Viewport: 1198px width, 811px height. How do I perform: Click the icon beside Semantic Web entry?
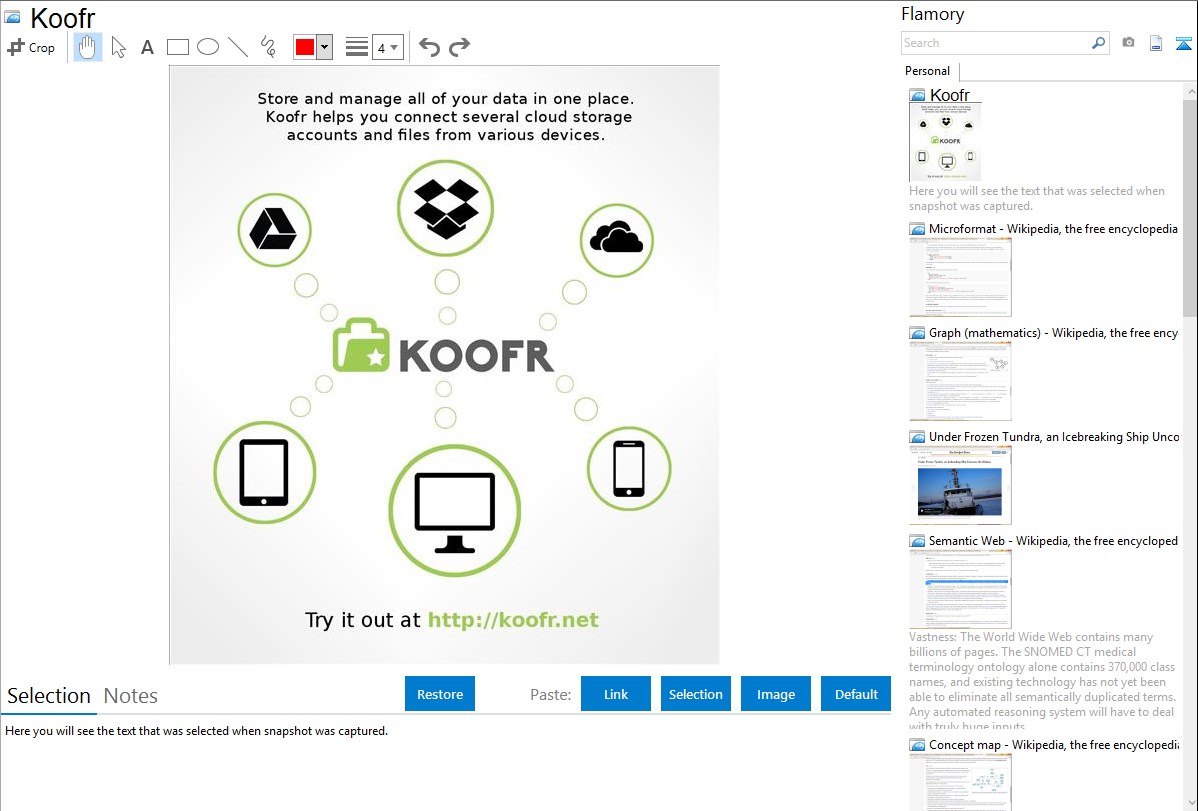pos(917,541)
